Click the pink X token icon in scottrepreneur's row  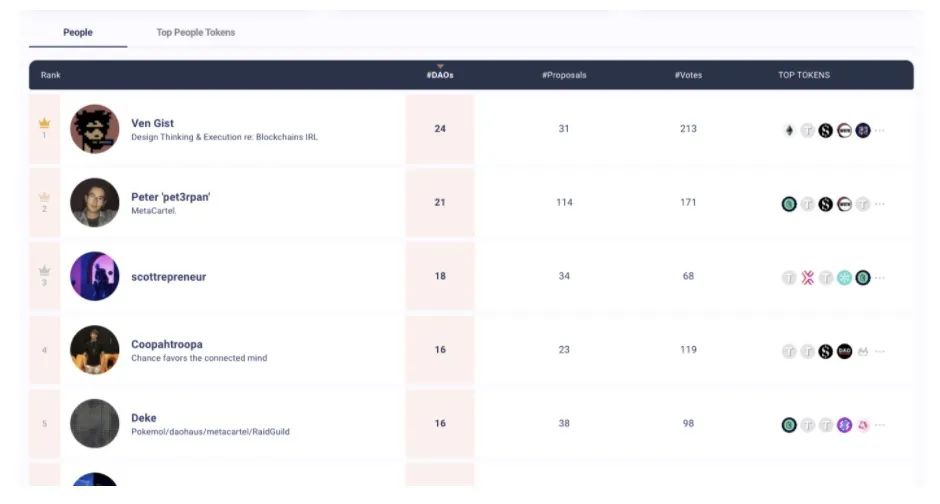click(807, 278)
